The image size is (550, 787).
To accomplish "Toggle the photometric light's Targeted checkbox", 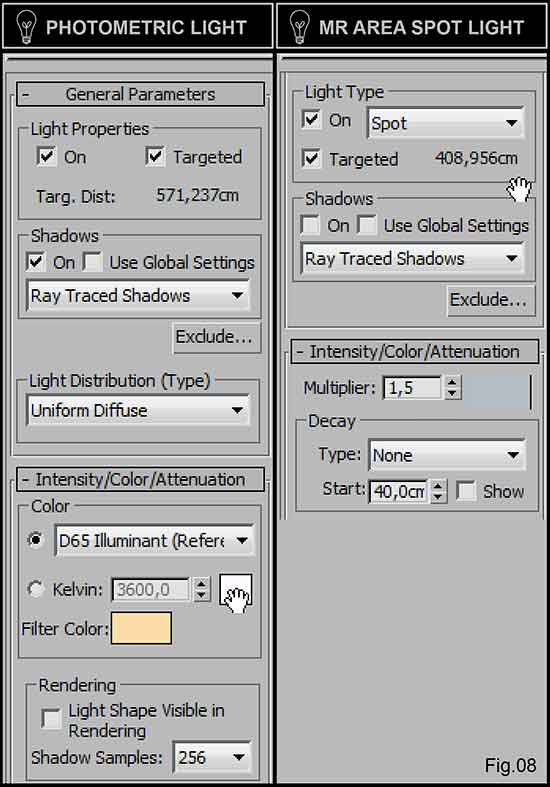I will click(155, 156).
